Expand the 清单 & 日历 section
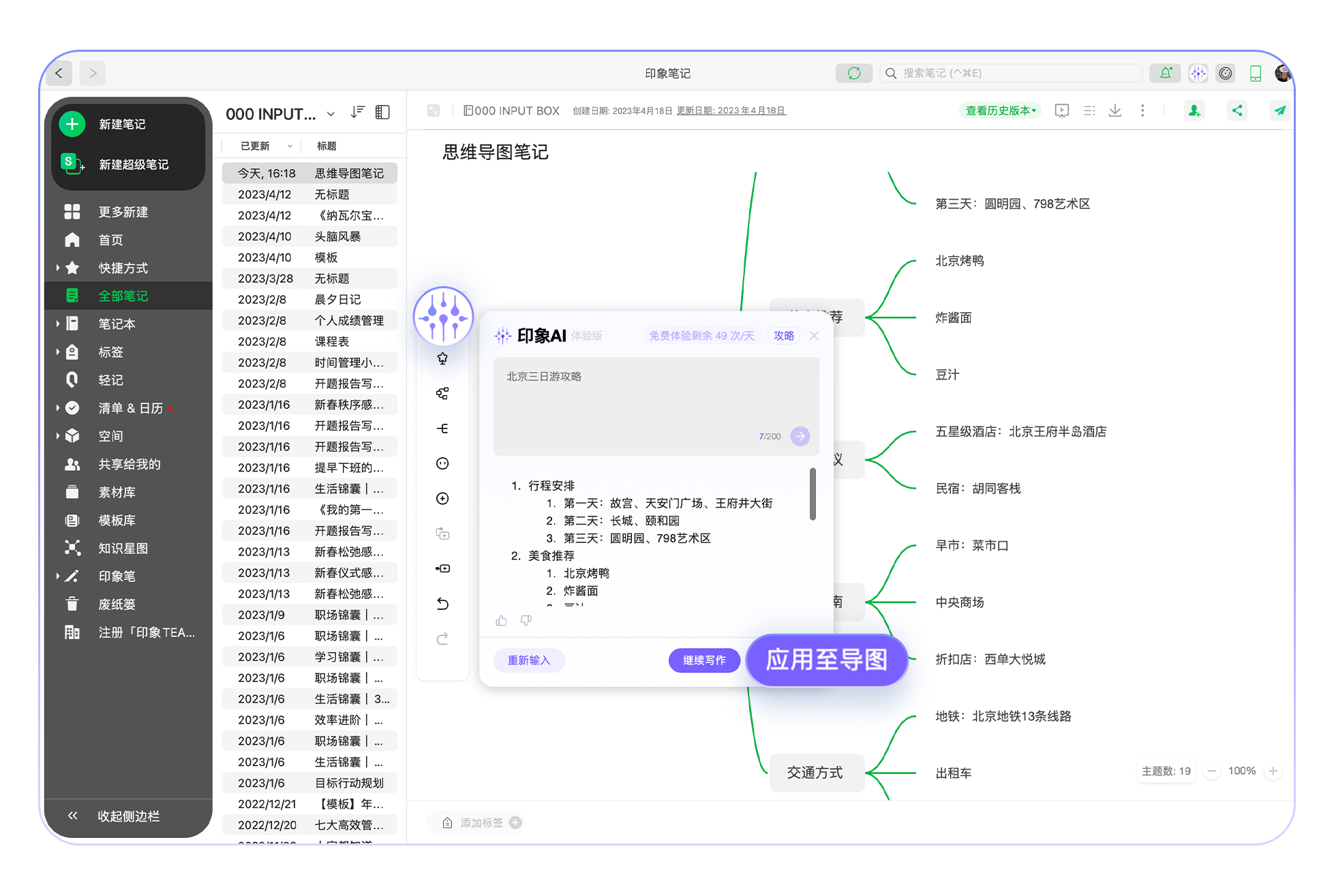The image size is (1334, 896). (58, 408)
